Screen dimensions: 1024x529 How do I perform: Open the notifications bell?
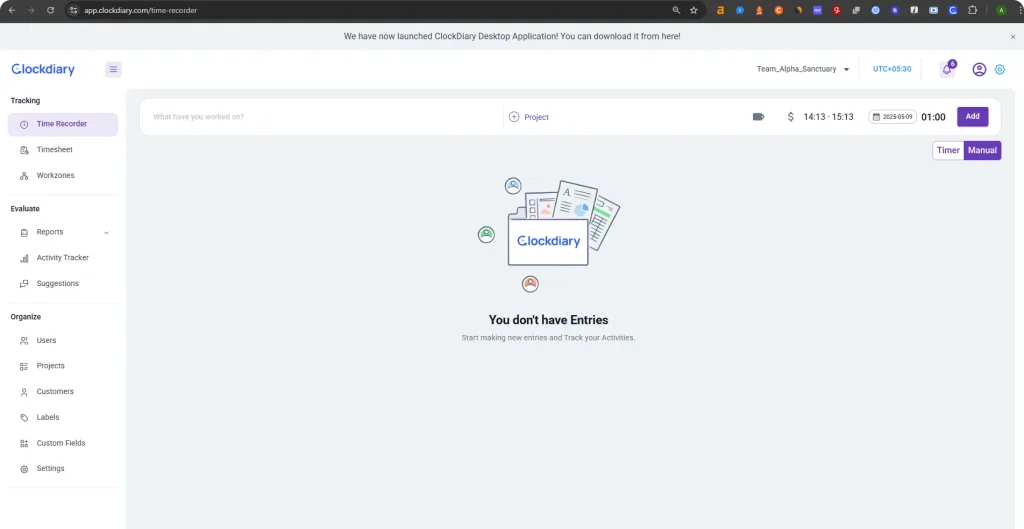pyautogui.click(x=947, y=69)
